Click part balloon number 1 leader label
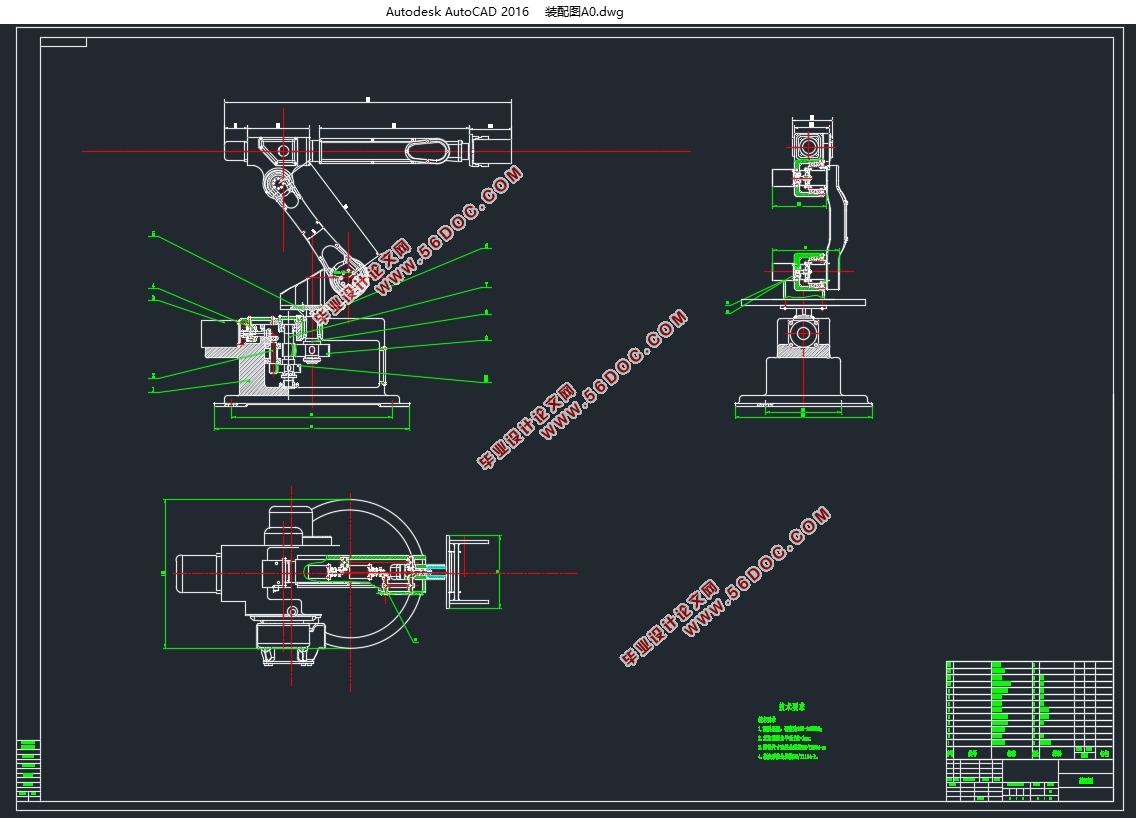The image size is (1136, 818). pyautogui.click(x=152, y=391)
